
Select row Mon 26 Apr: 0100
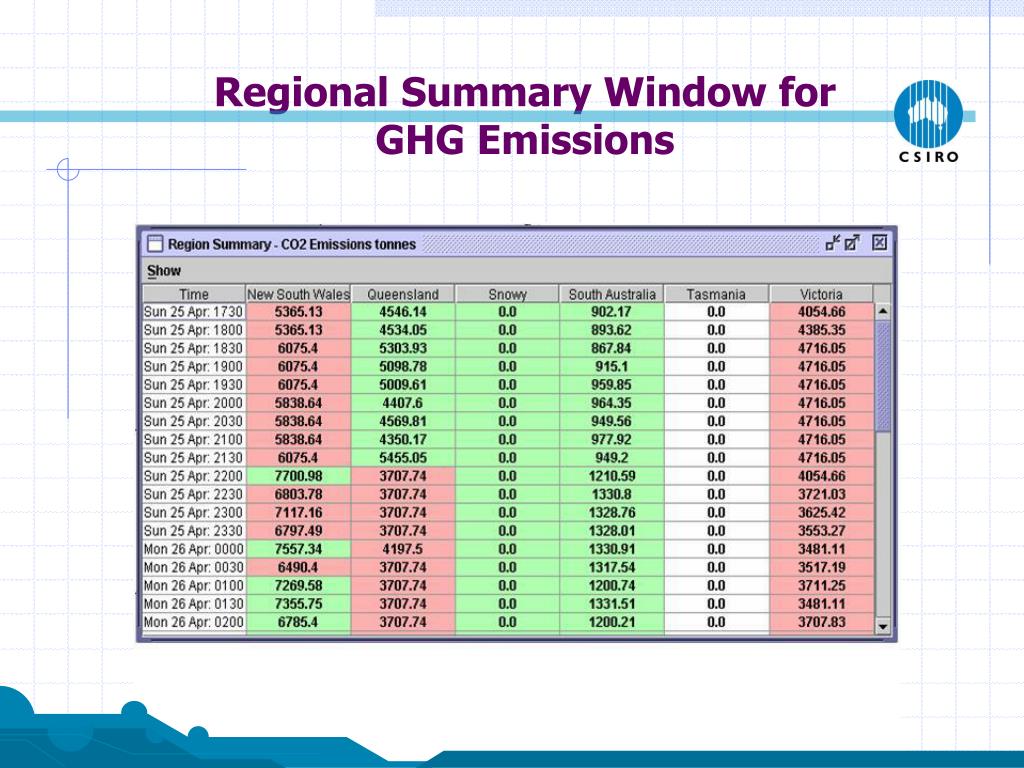(x=508, y=586)
